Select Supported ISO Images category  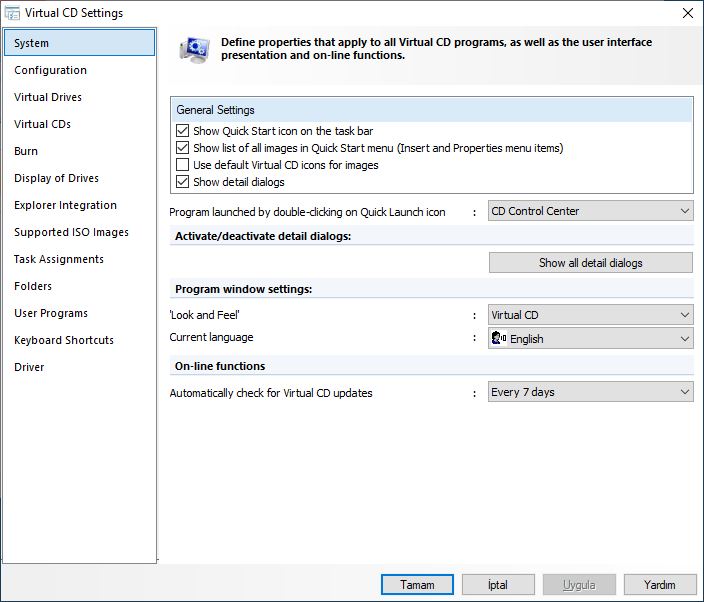coord(80,232)
